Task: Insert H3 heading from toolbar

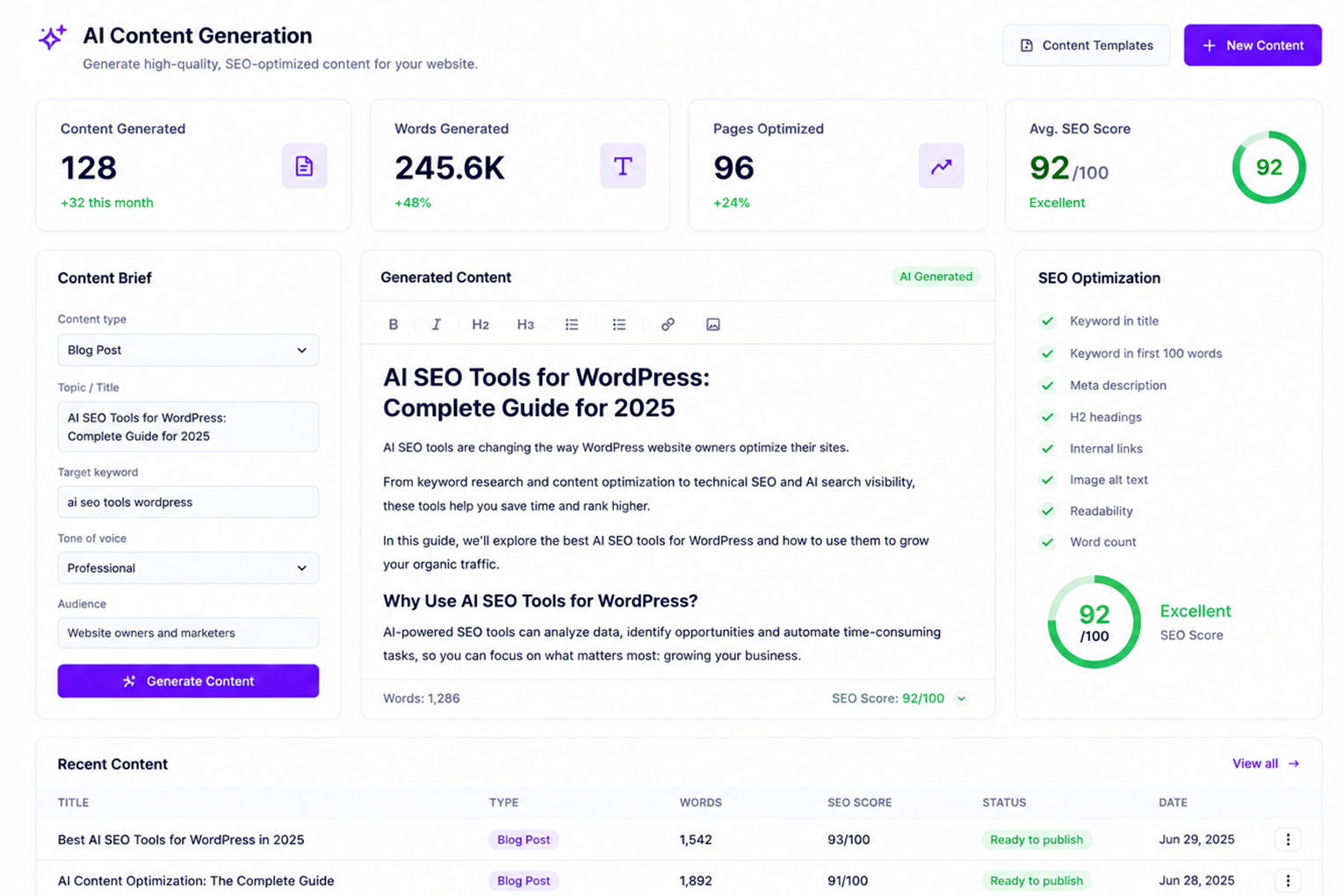Action: tap(525, 324)
